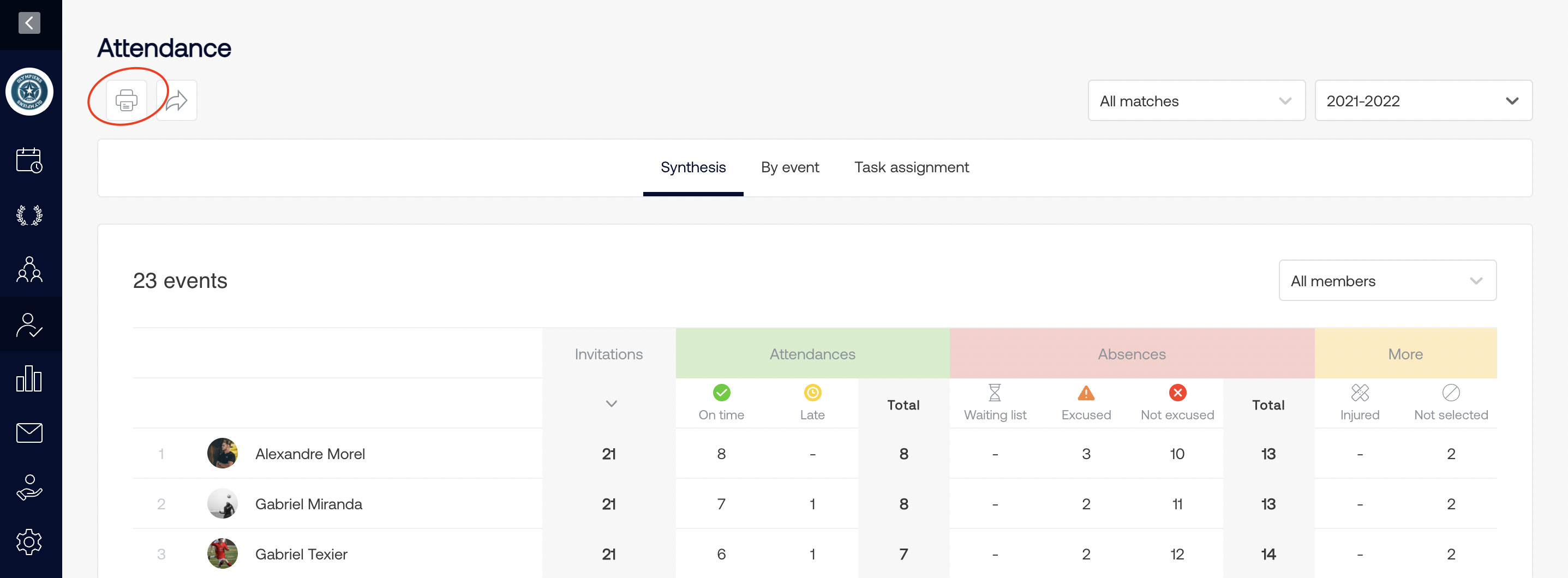The width and height of the screenshot is (1568, 578).
Task: Open the settings gear icon
Action: (x=29, y=541)
